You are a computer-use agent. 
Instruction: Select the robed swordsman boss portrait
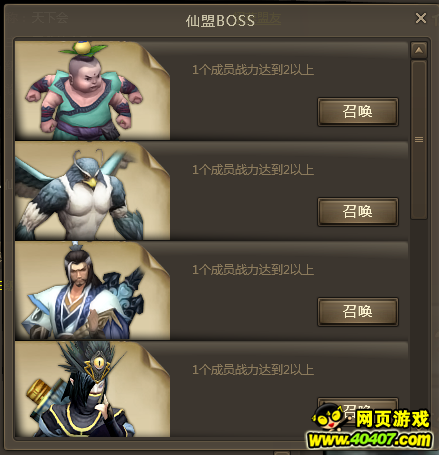click(x=93, y=290)
